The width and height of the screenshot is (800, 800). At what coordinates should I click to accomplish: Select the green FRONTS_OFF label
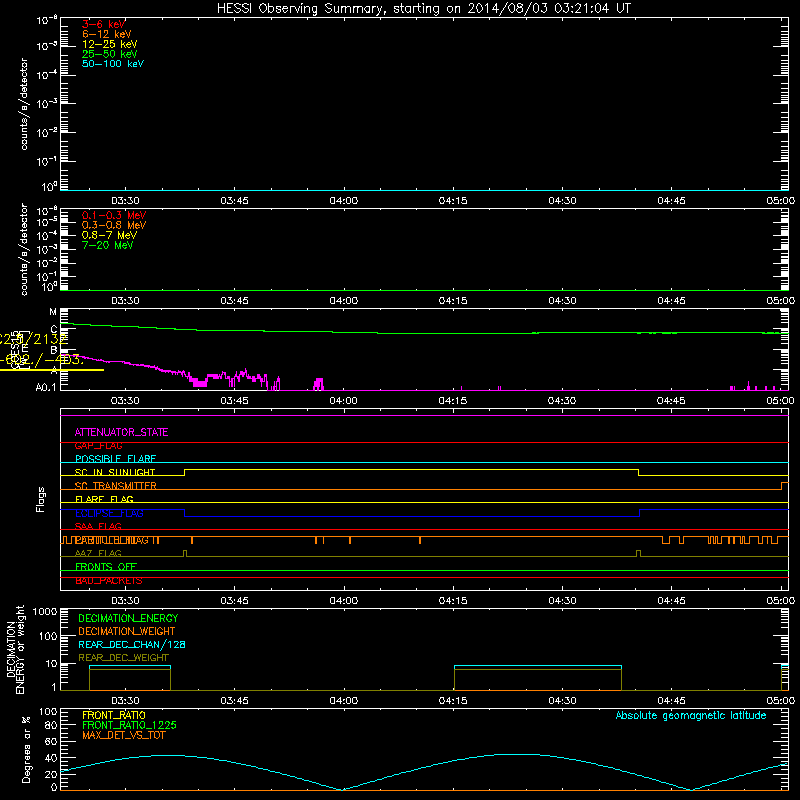click(106, 566)
